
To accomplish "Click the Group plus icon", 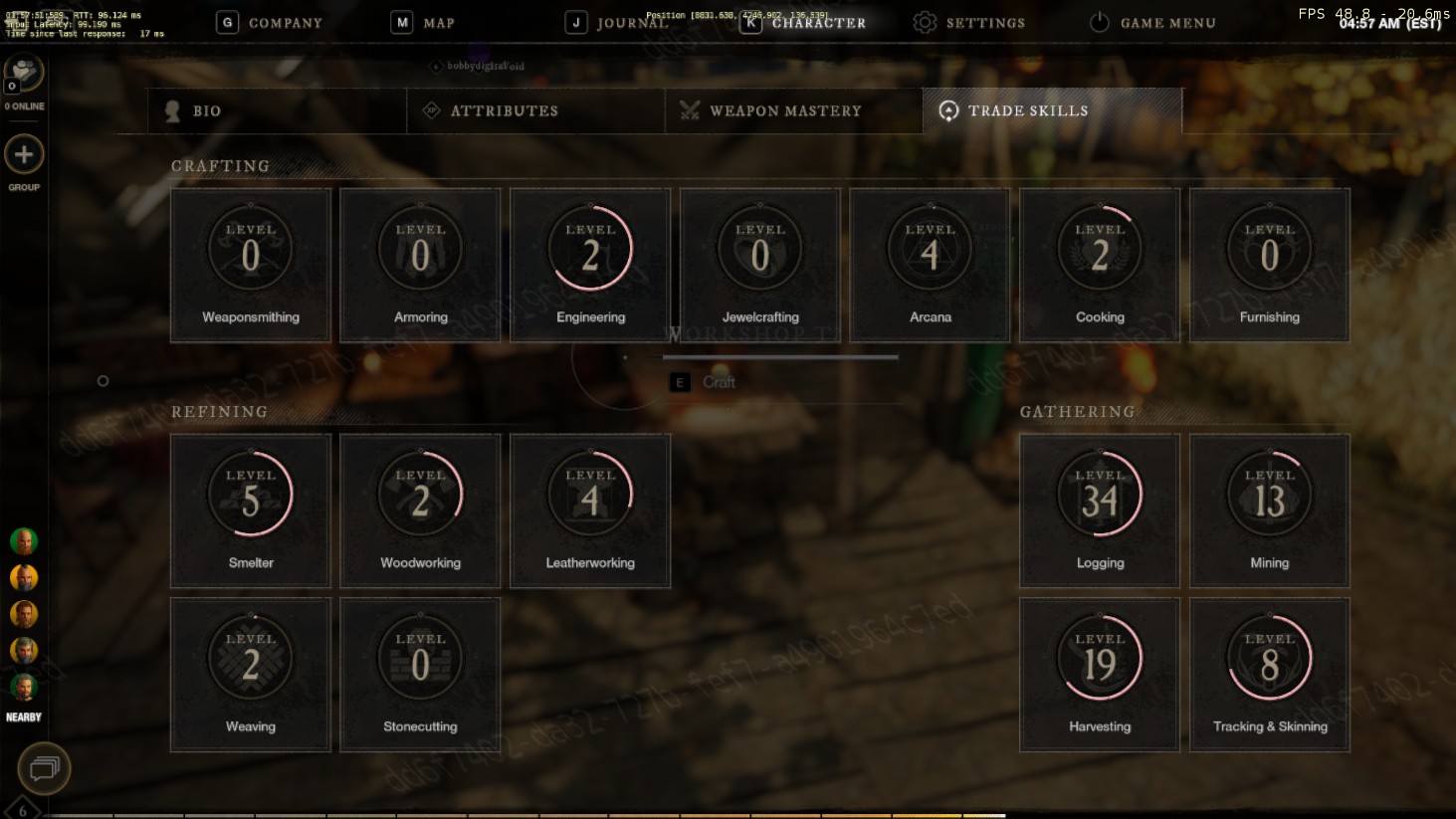I will click(x=24, y=154).
